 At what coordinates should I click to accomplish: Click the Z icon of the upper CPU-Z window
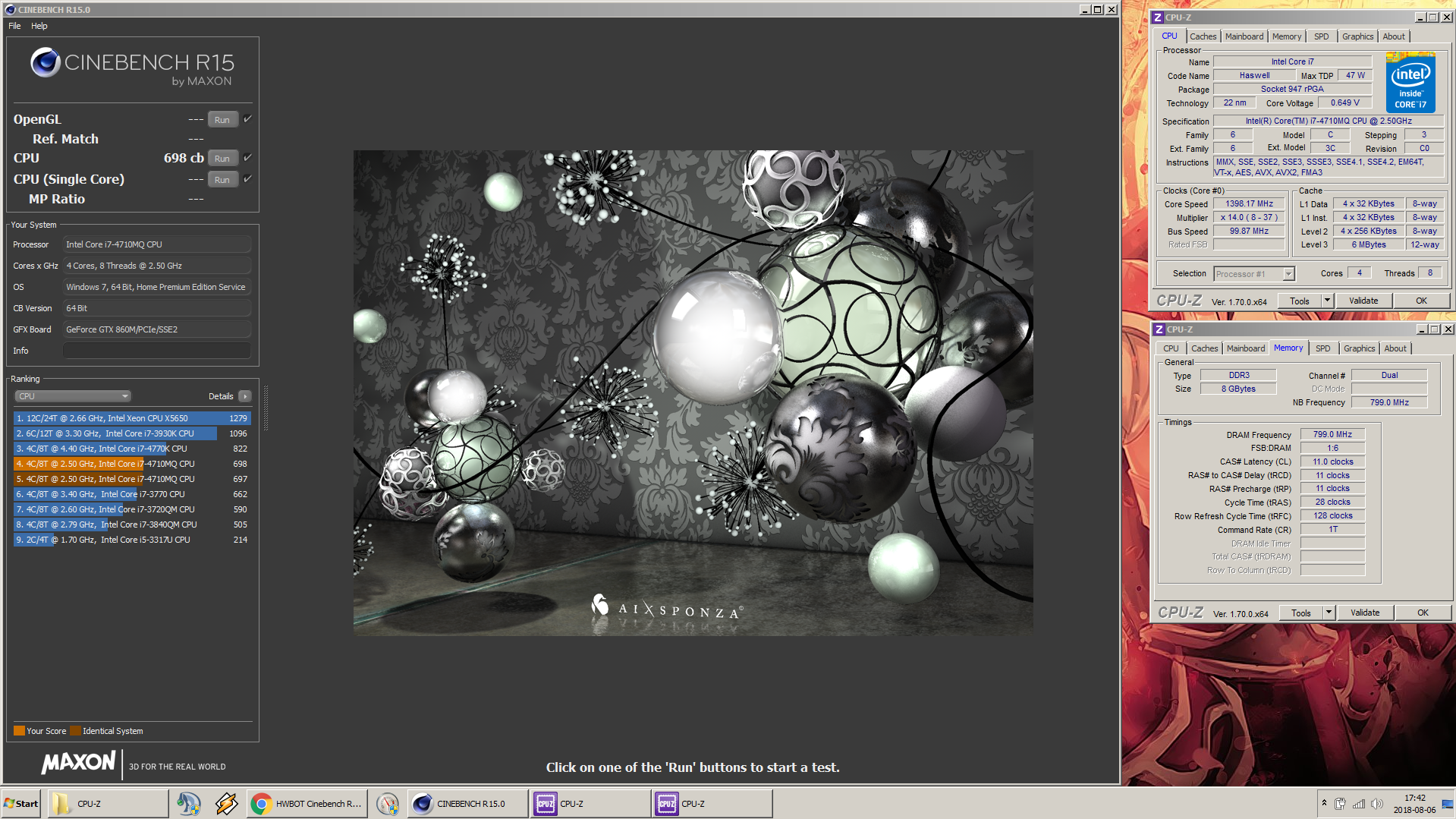point(1157,17)
